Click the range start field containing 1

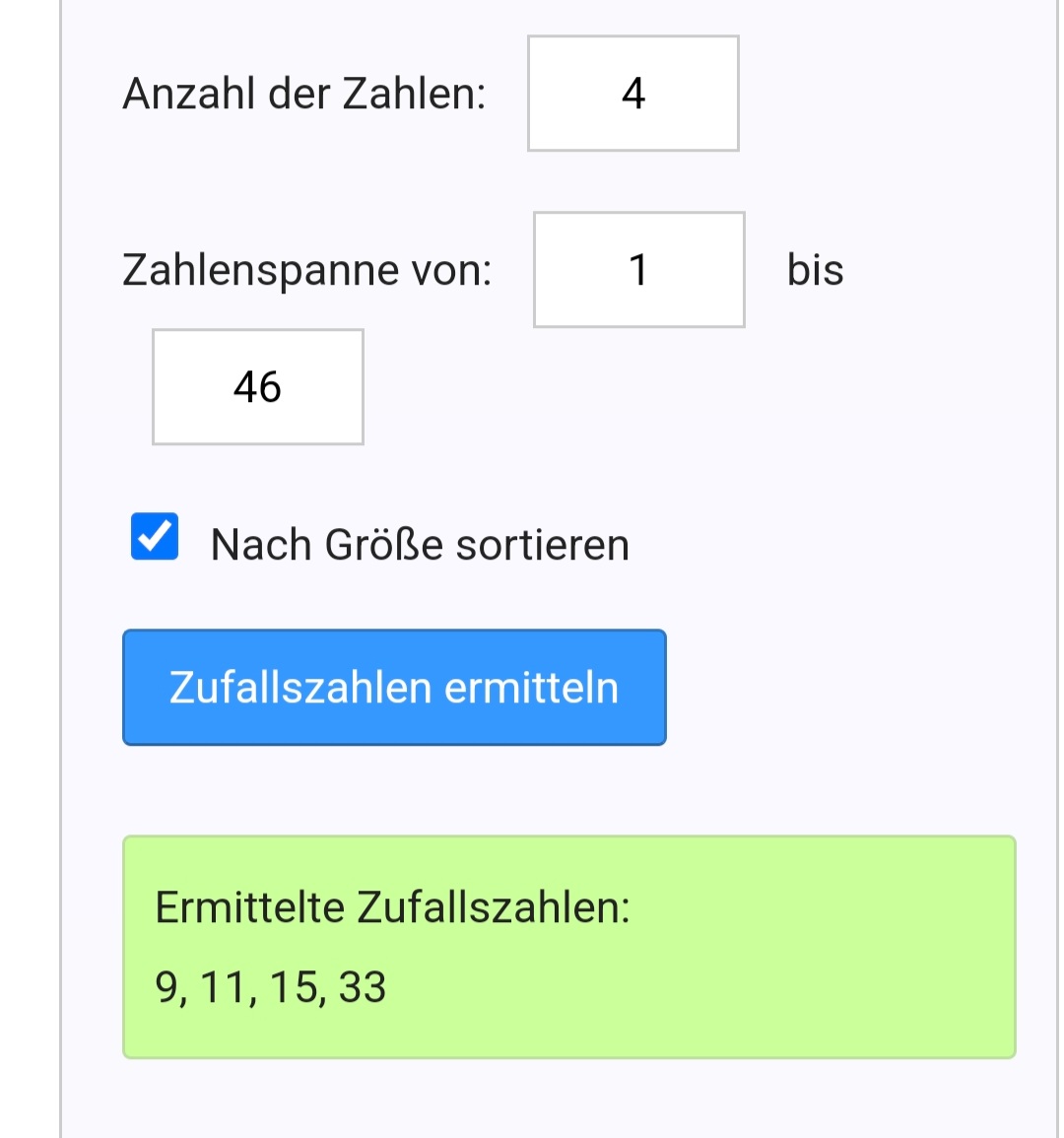[638, 270]
